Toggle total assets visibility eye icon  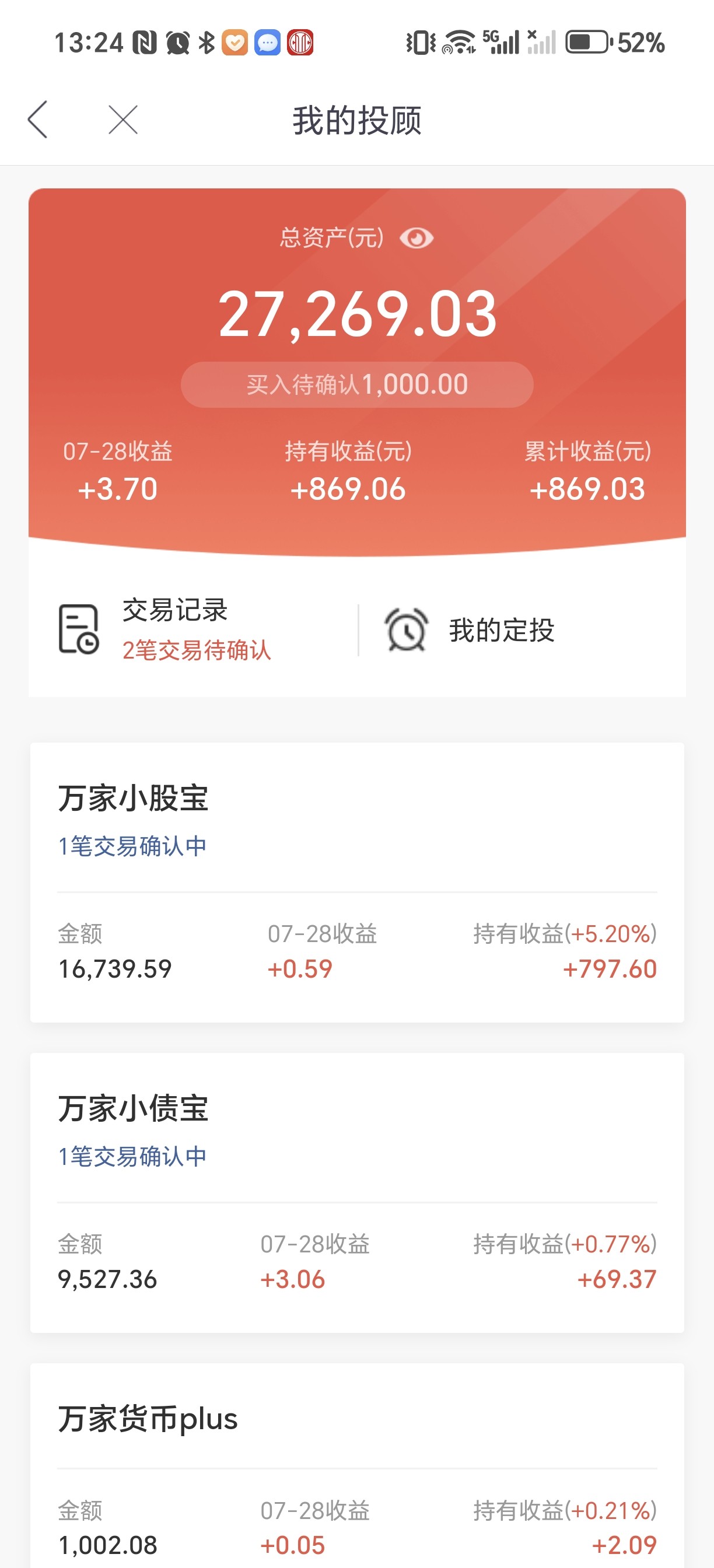pos(416,238)
